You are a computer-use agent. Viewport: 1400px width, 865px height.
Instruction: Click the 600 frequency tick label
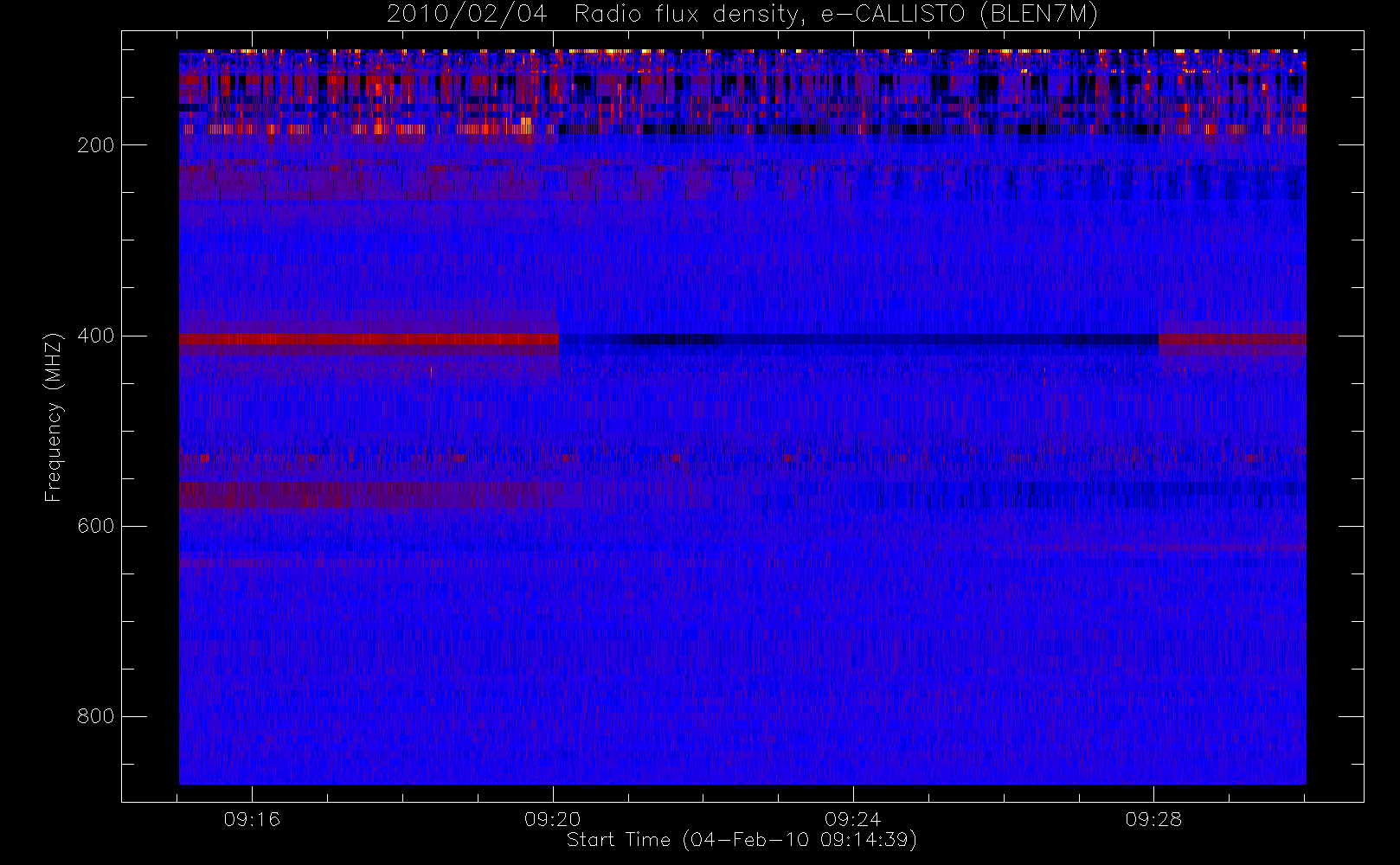95,526
